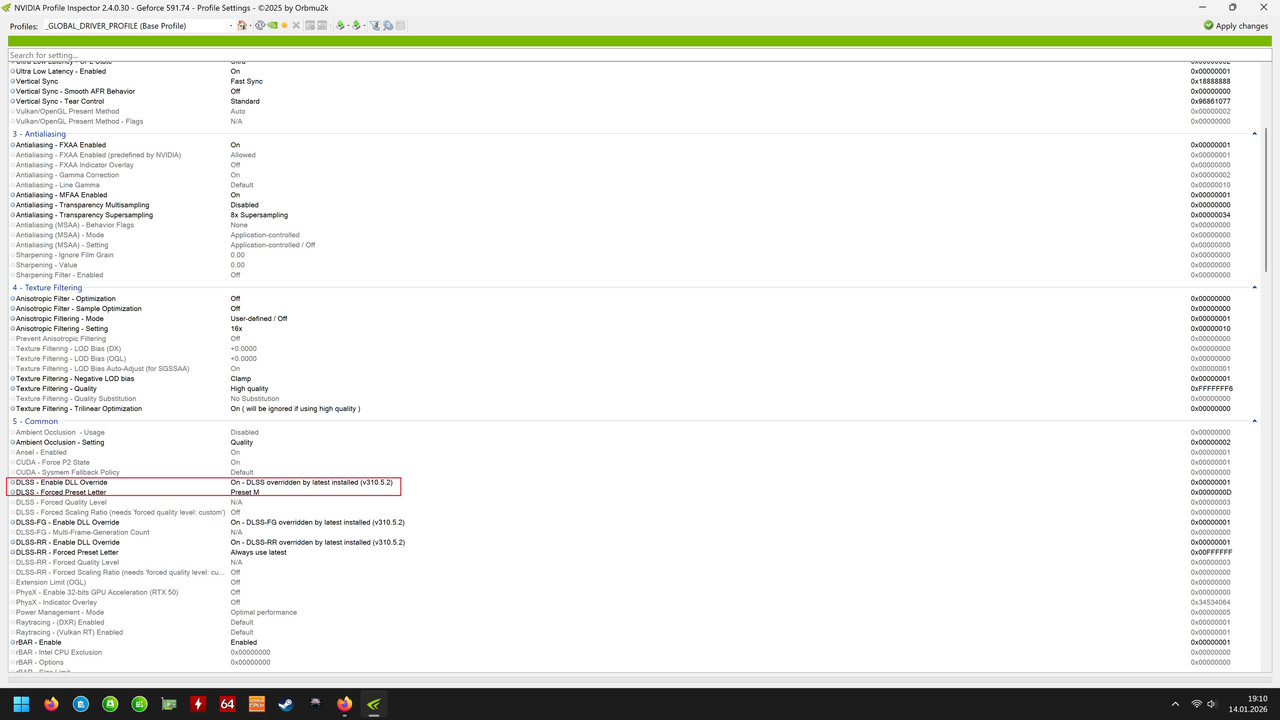The image size is (1280, 720).
Task: Click the export profiles green arrow icon
Action: click(x=340, y=25)
